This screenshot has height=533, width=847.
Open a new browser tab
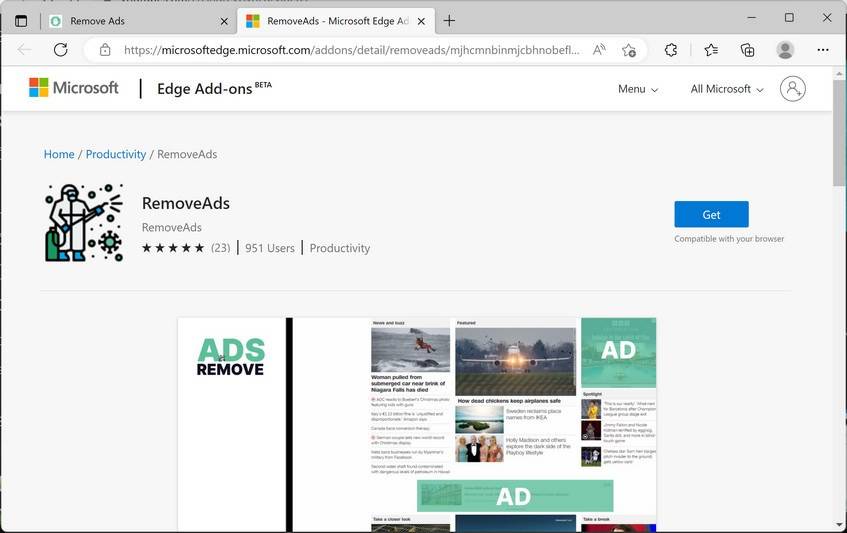[x=449, y=21]
